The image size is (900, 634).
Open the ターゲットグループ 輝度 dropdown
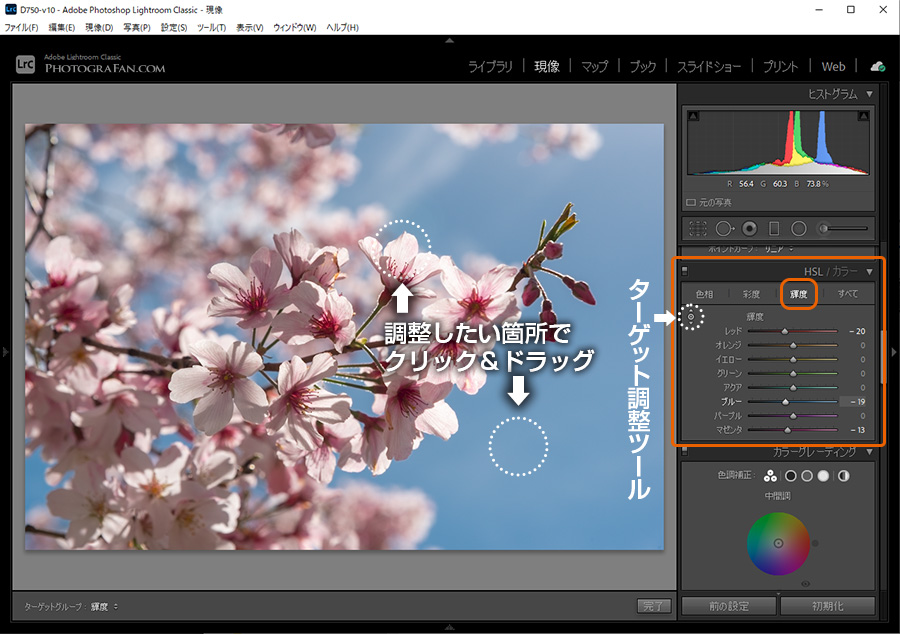(104, 606)
